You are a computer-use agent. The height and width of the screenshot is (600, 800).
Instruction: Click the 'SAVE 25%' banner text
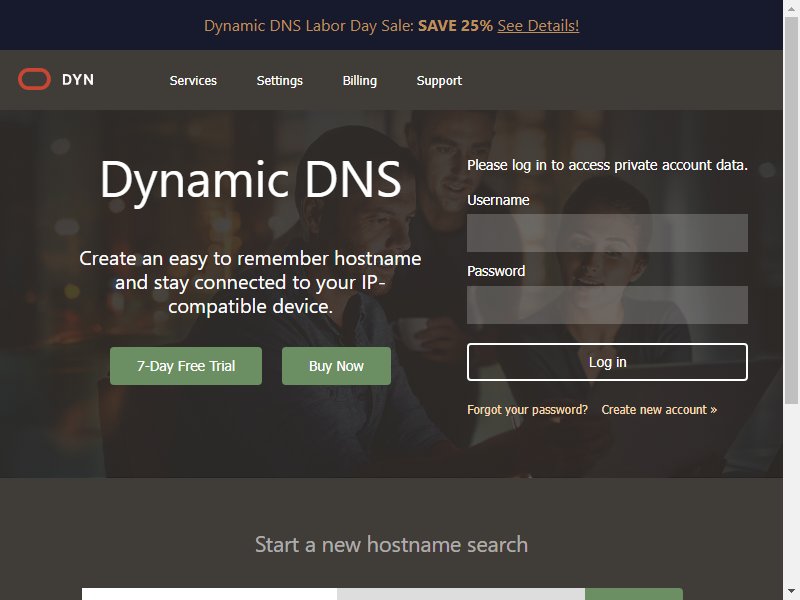pyautogui.click(x=455, y=26)
